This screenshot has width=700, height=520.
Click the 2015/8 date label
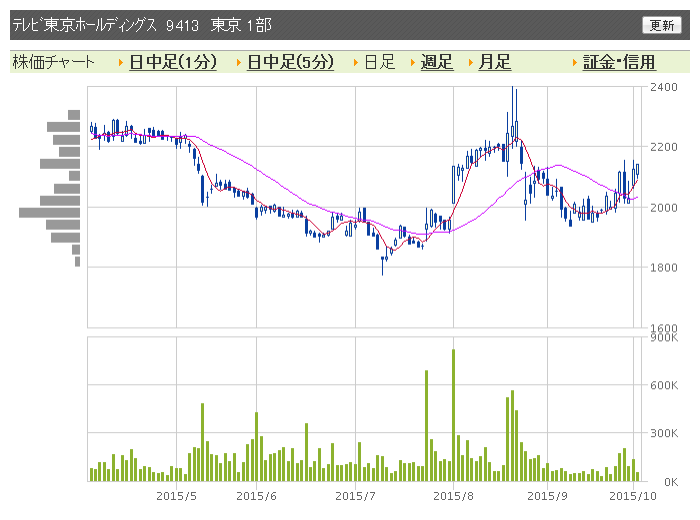point(454,496)
